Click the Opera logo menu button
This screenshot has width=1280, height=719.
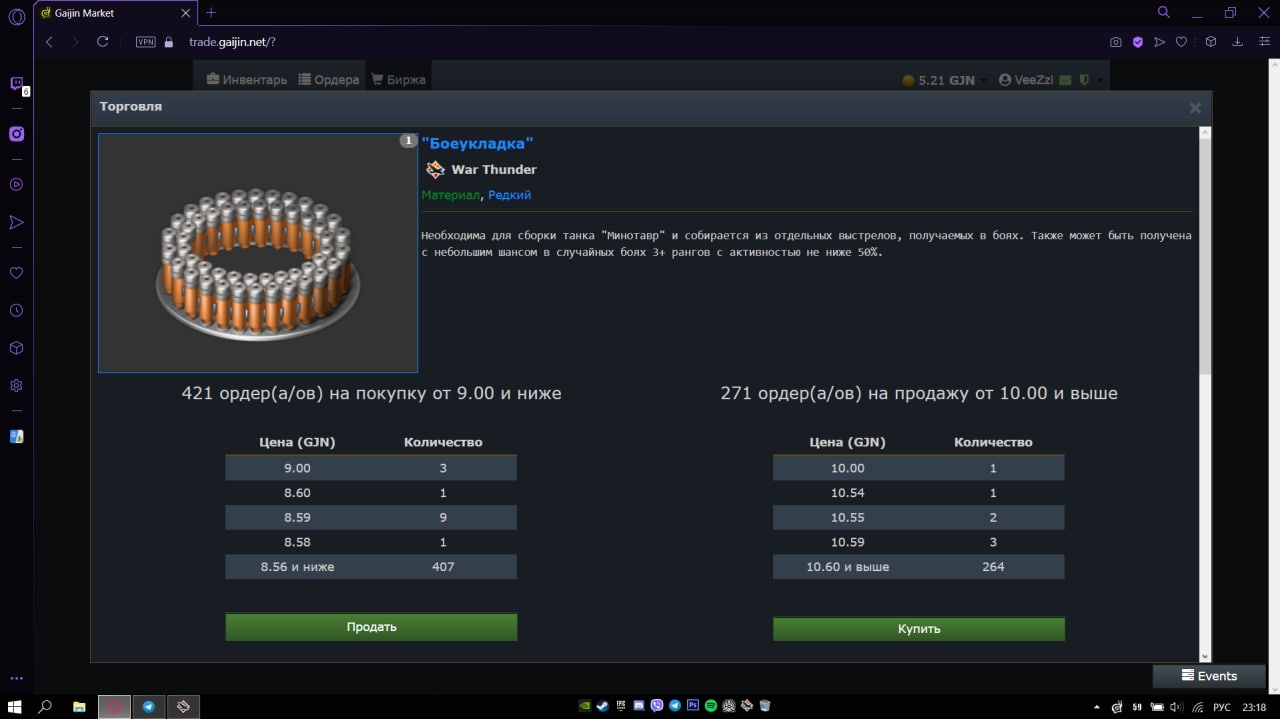pyautogui.click(x=16, y=17)
